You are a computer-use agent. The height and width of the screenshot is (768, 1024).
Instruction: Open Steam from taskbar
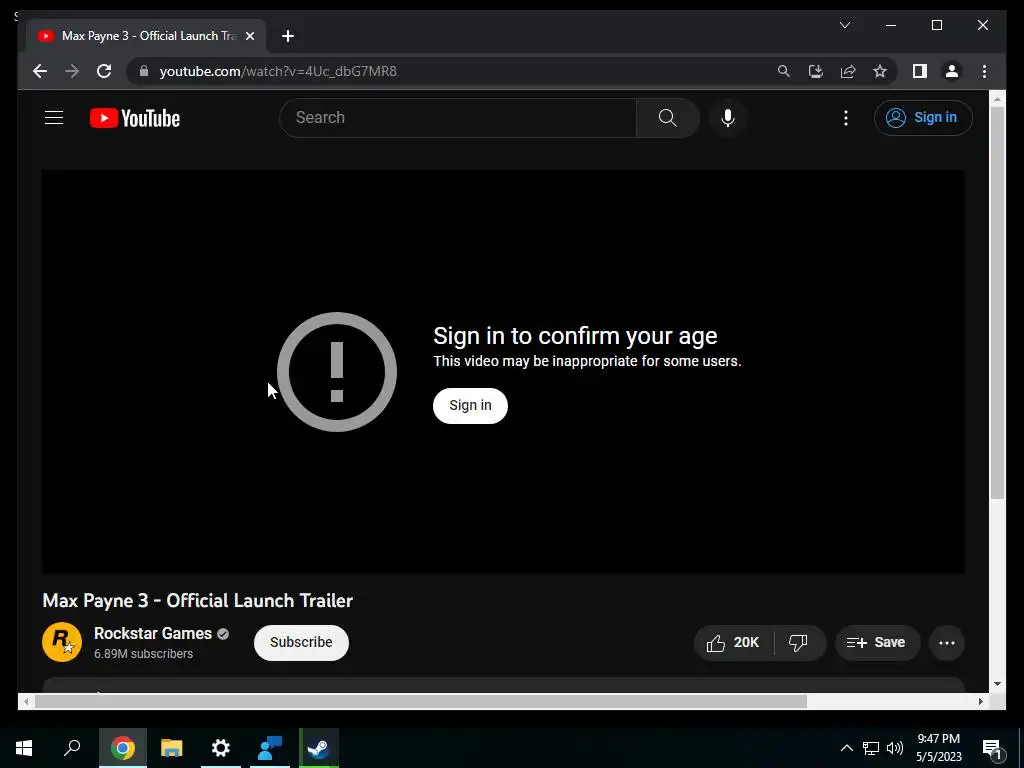[319, 748]
